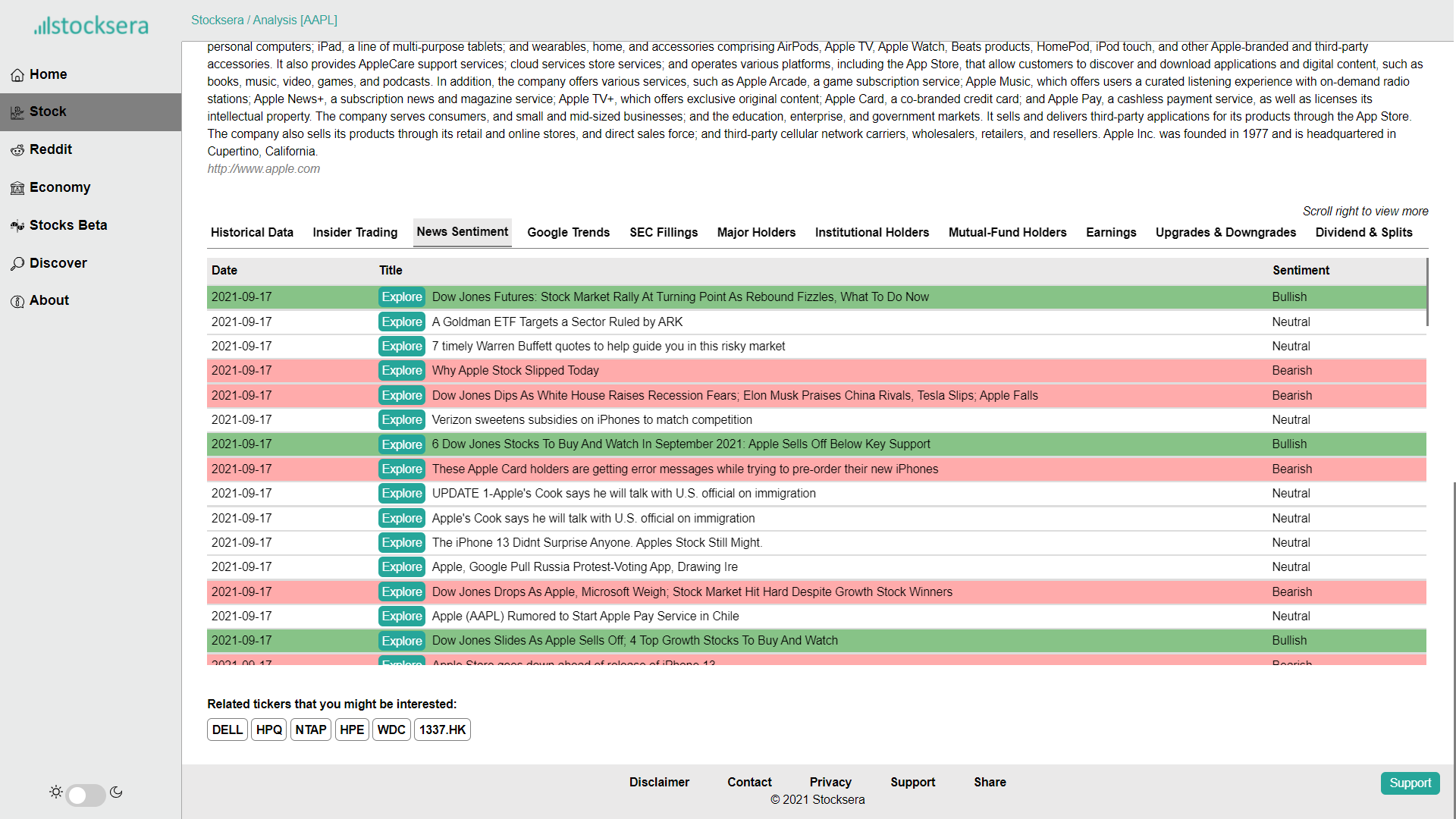Click the Reddit sidebar icon
The image size is (1456, 819).
pos(17,150)
